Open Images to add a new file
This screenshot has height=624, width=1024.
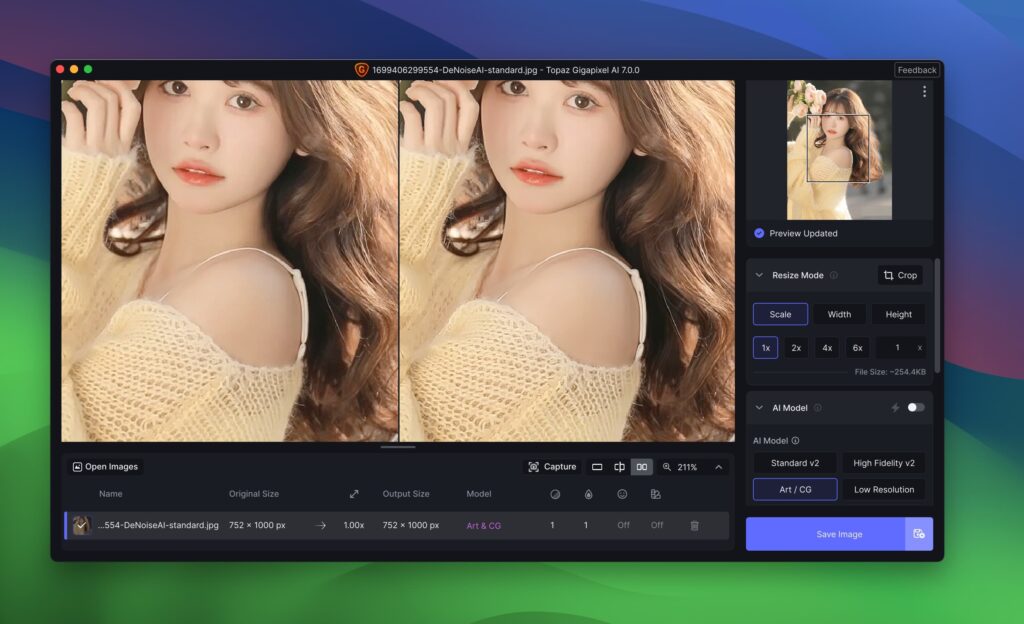click(104, 466)
